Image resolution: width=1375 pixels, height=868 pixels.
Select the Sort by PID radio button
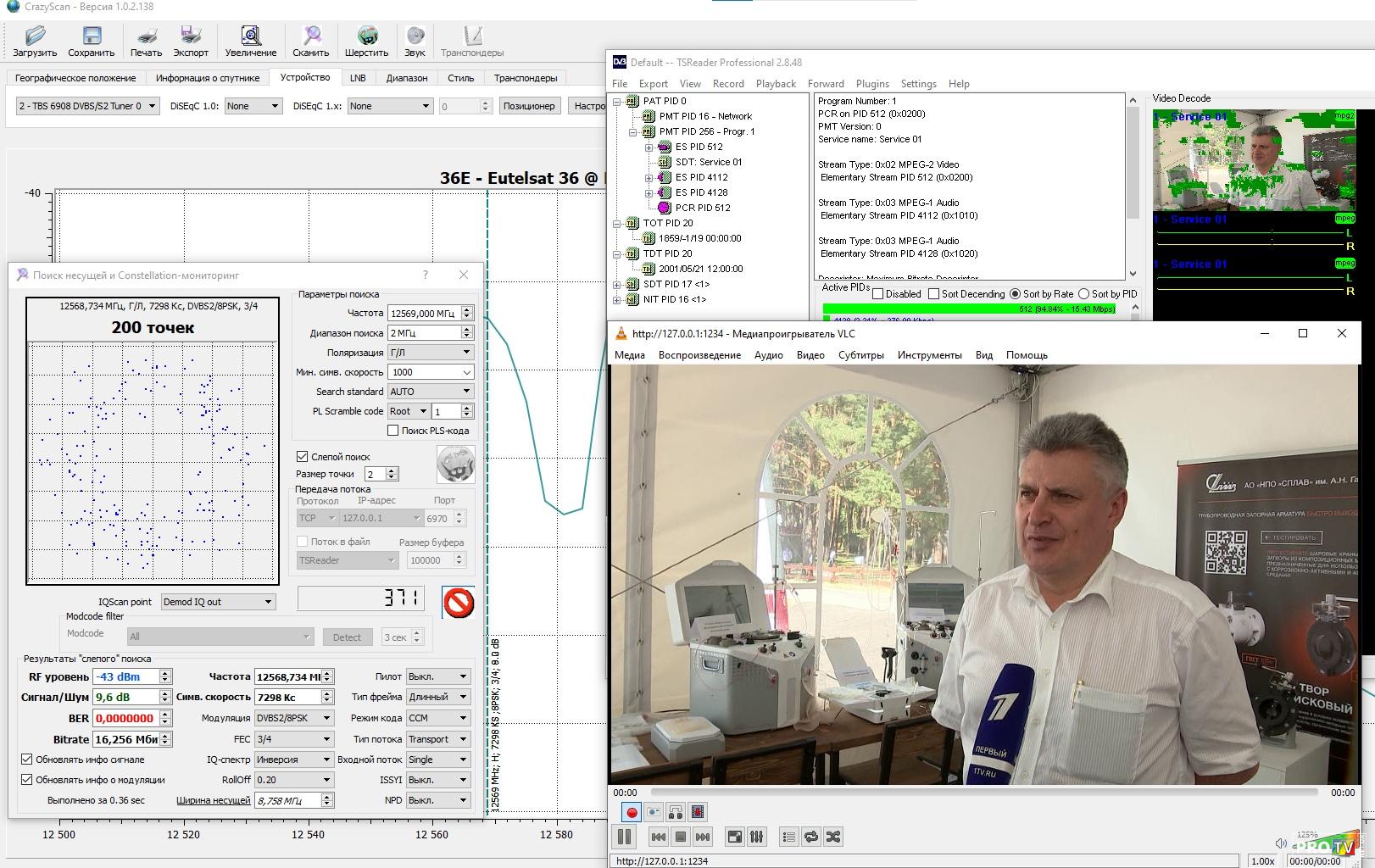[1083, 294]
